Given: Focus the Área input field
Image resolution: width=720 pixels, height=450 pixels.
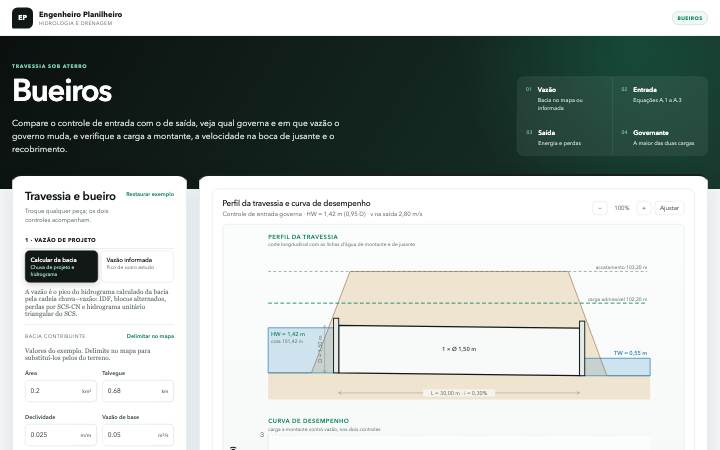Looking at the screenshot, I should point(61,391).
